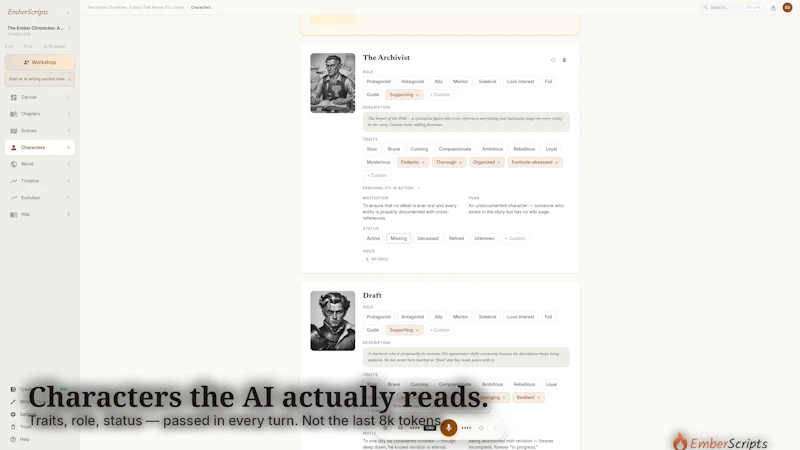This screenshot has width=800, height=450.
Task: Add Loyal trait to The Archivist
Action: click(x=551, y=149)
